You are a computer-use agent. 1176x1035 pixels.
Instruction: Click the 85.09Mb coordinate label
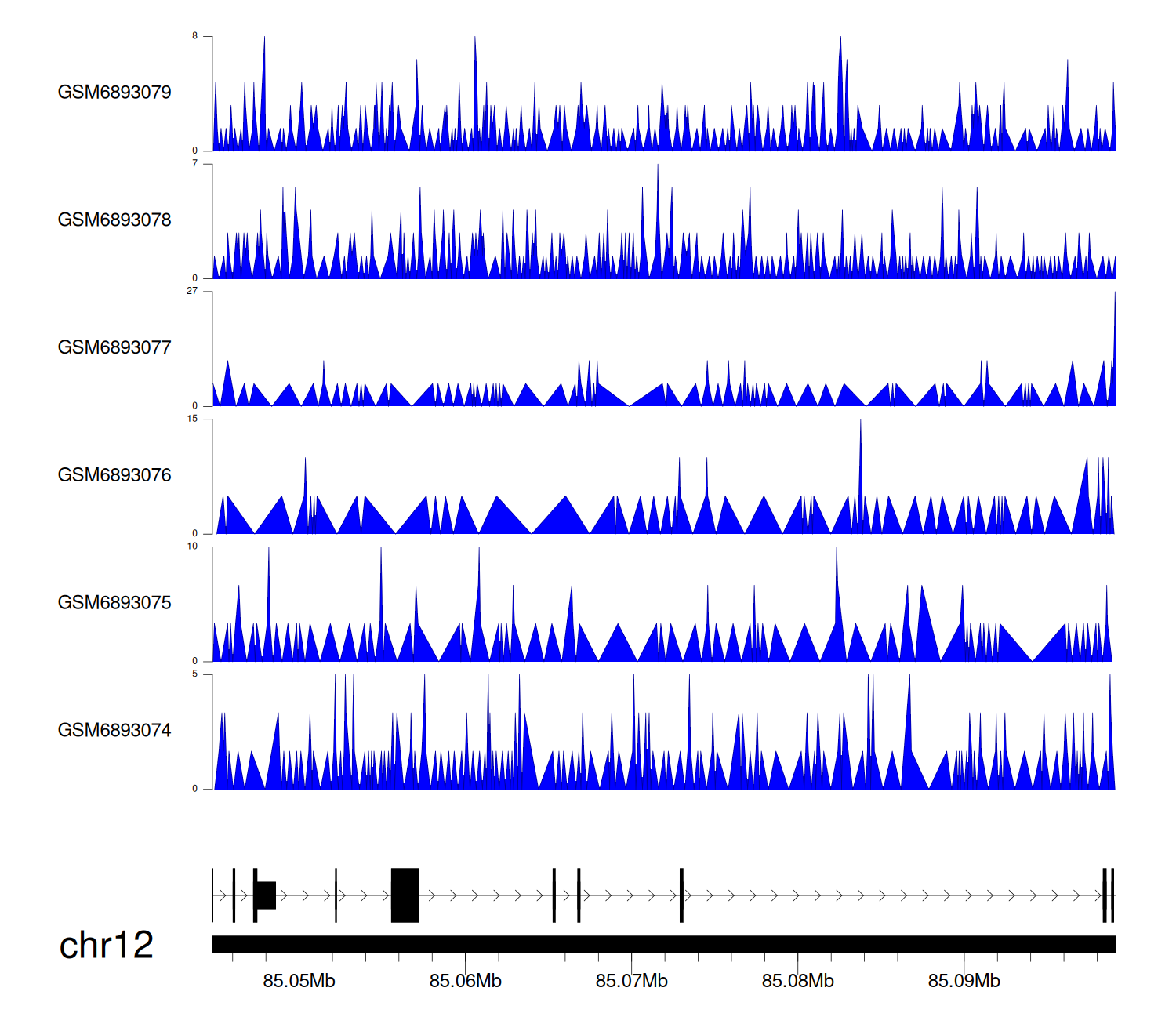[964, 982]
